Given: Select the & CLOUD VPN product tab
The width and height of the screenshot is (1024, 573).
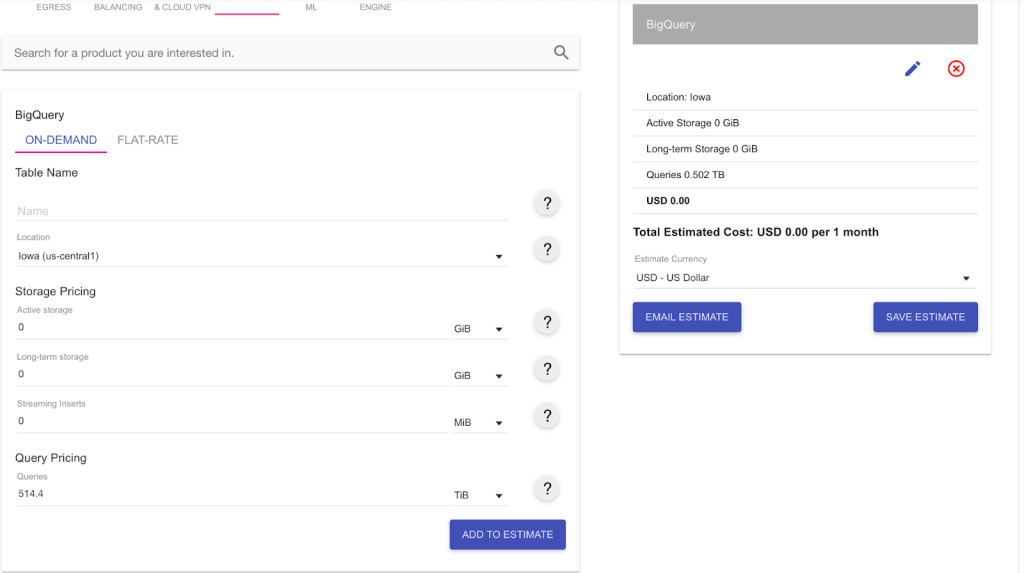Looking at the screenshot, I should coord(182,7).
